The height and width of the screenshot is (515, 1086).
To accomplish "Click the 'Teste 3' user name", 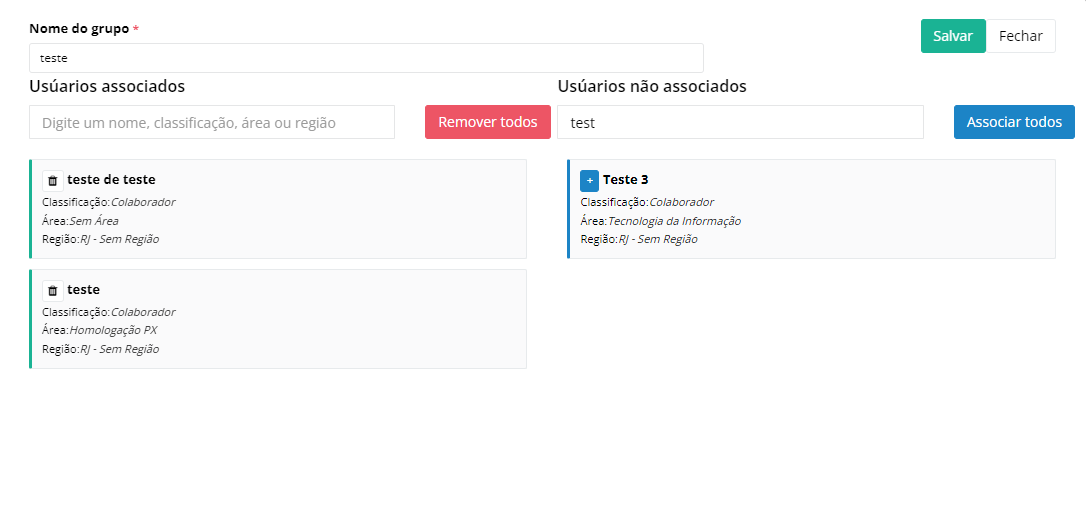I will [625, 180].
